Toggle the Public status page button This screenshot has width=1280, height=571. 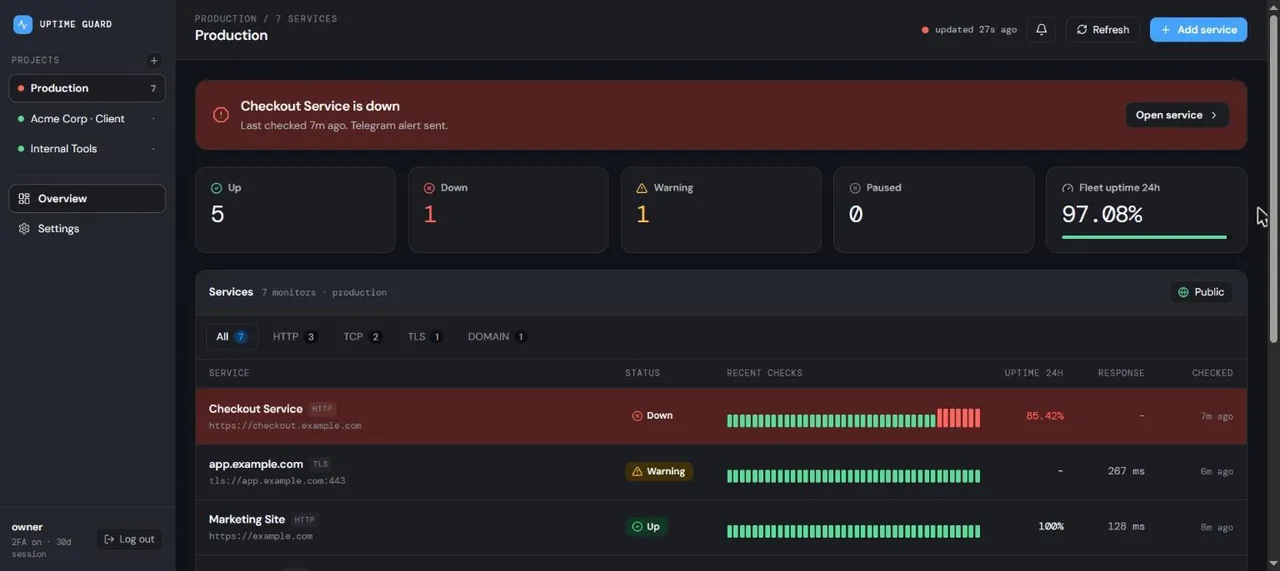pyautogui.click(x=1201, y=292)
